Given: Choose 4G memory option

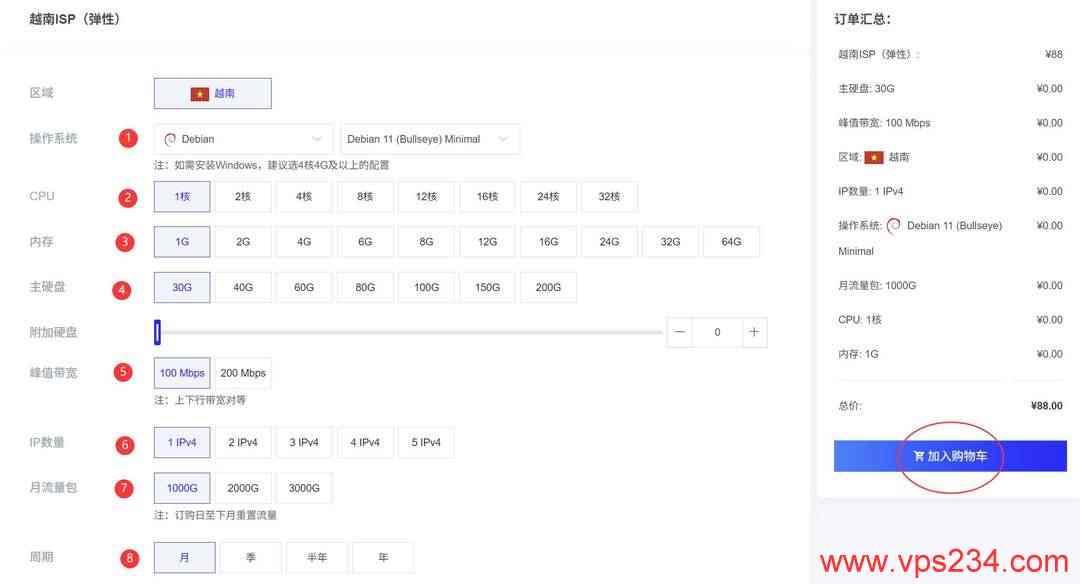Looking at the screenshot, I should (304, 242).
